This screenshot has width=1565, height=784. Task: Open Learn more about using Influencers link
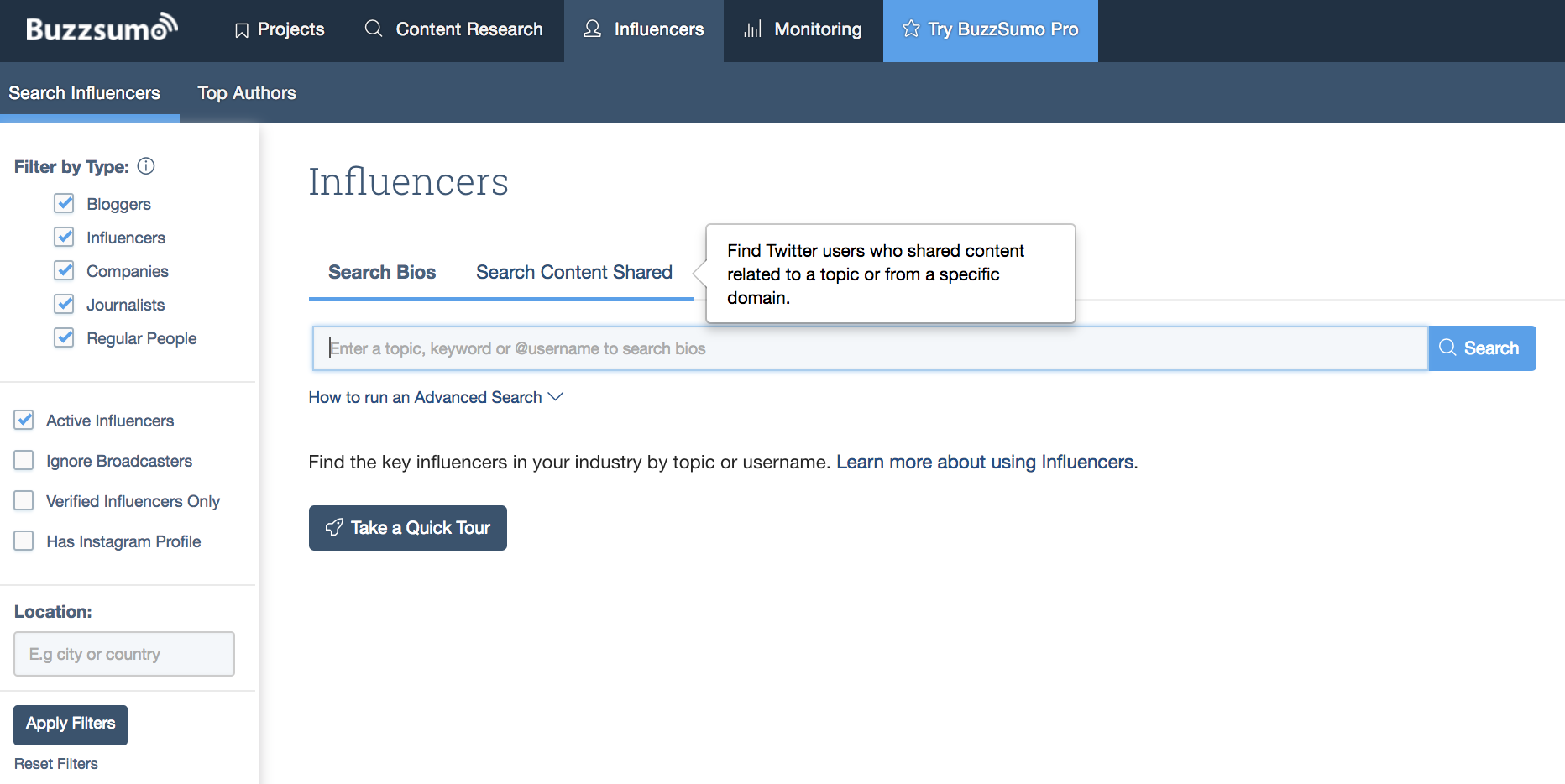[x=985, y=462]
